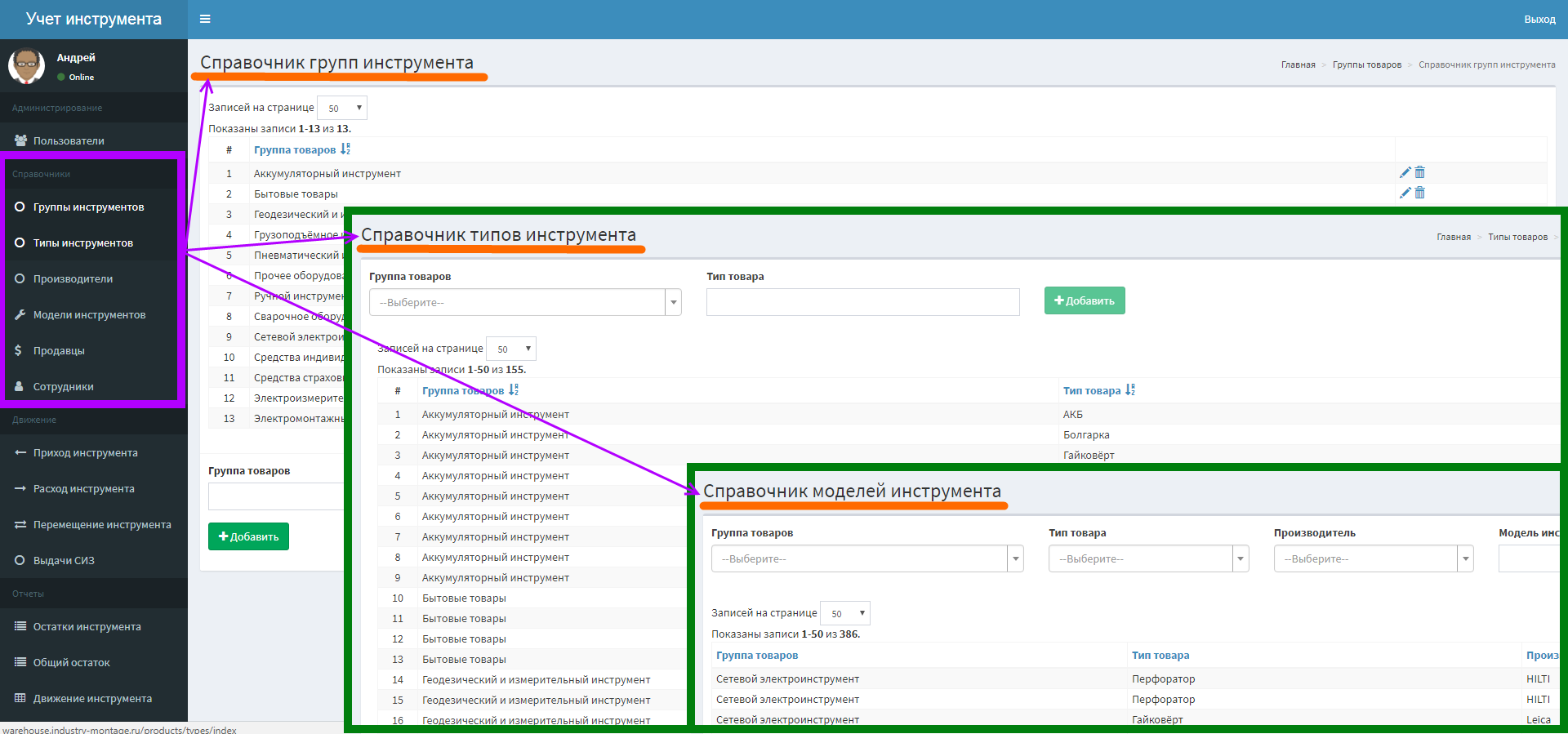Toggle the hamburger sidebar menu icon
The height and width of the screenshot is (734, 1568).
coord(205,19)
